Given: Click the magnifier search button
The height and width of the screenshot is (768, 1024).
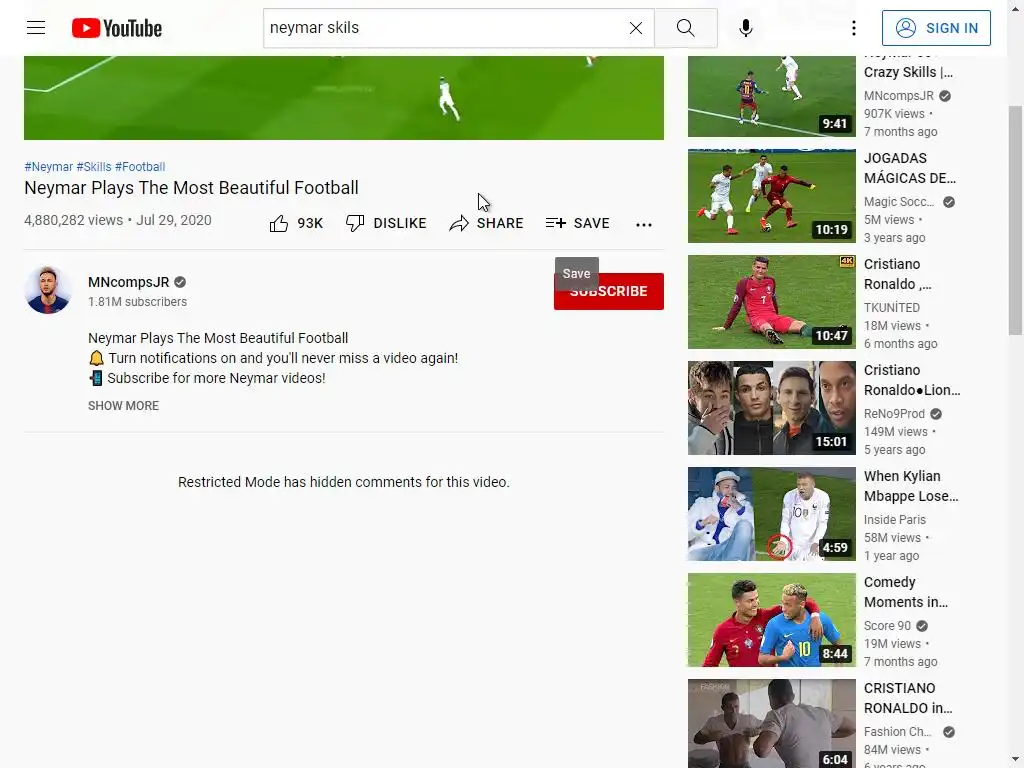Looking at the screenshot, I should point(686,28).
